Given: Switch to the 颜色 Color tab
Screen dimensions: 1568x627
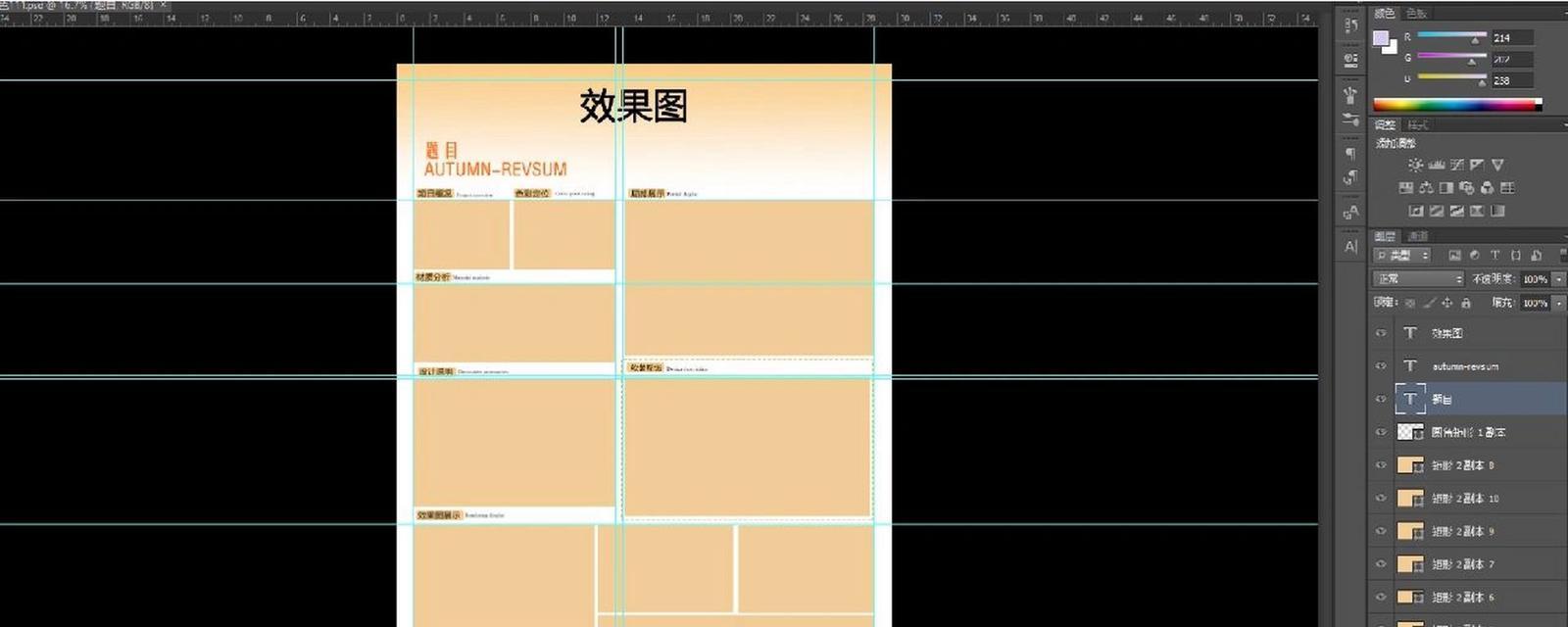Looking at the screenshot, I should [x=1385, y=14].
